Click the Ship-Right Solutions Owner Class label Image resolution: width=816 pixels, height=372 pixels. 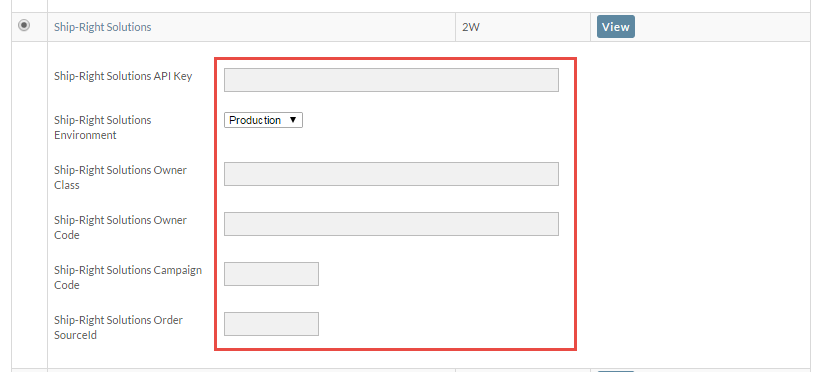click(120, 177)
